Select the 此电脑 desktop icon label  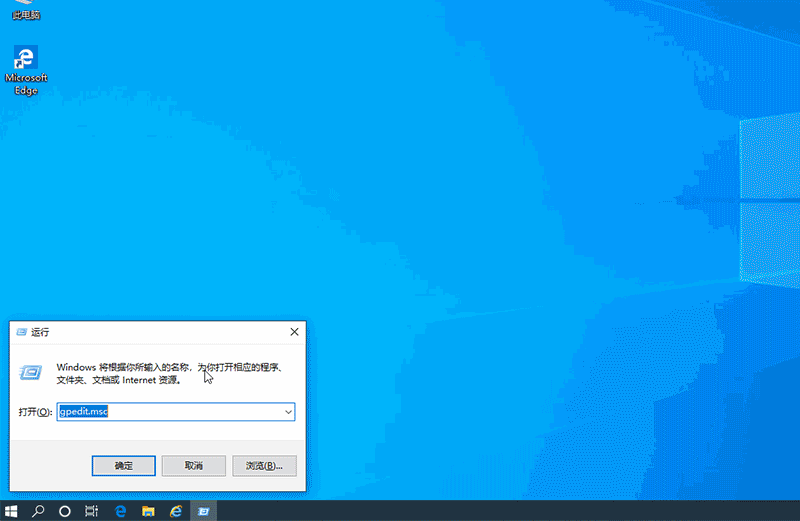[x=26, y=15]
